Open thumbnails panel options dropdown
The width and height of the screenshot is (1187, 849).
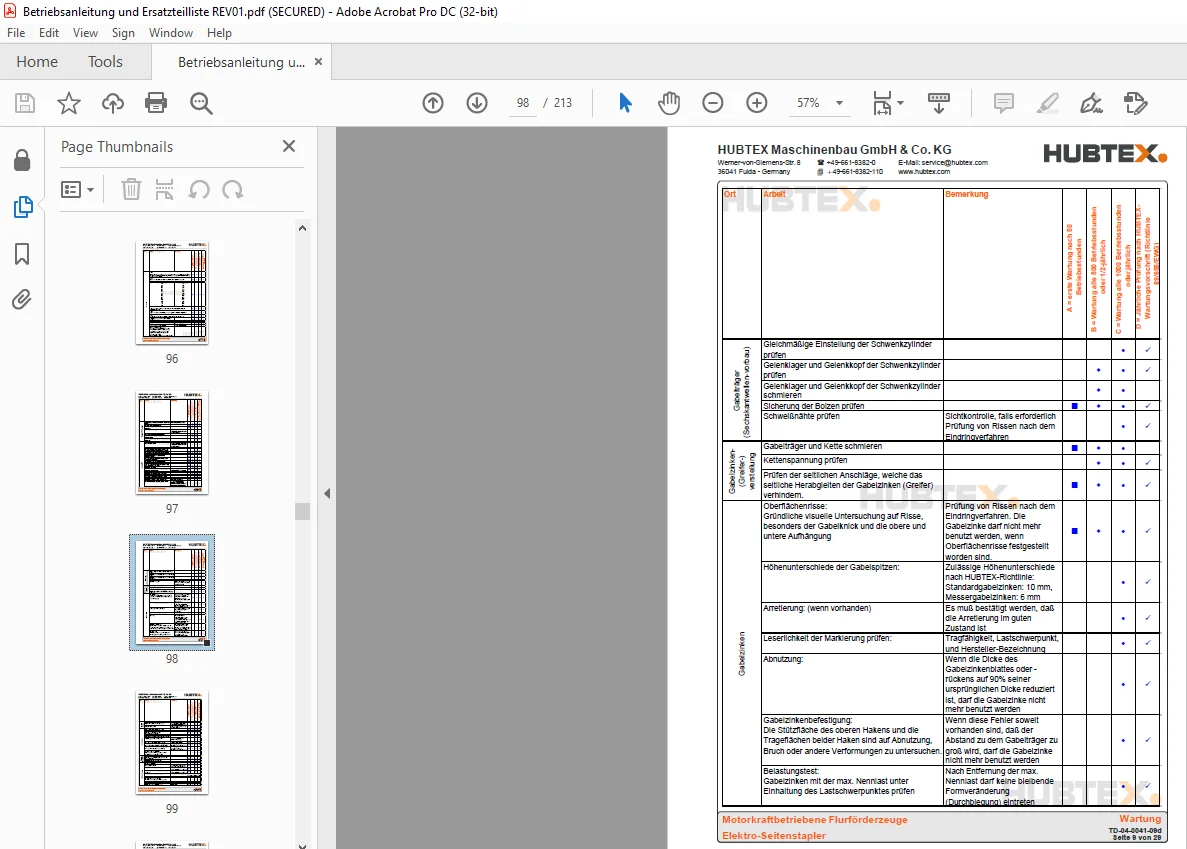77,189
